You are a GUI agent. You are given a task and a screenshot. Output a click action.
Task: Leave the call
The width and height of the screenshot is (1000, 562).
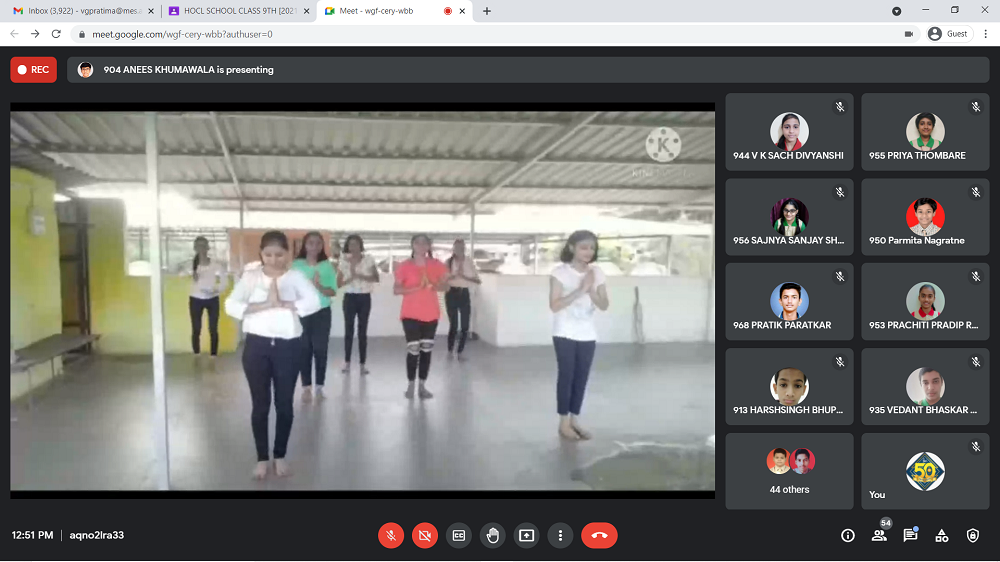(x=599, y=535)
